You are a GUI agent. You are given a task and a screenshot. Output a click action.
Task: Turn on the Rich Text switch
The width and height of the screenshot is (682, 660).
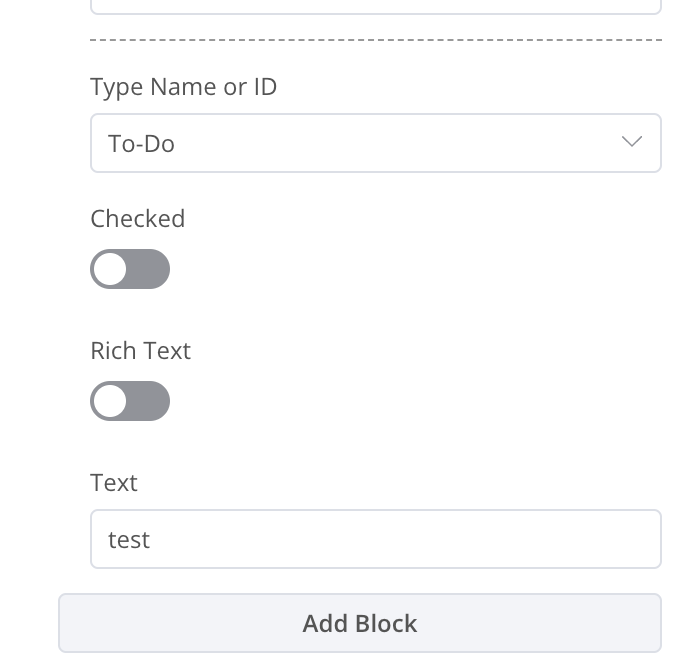coord(130,401)
